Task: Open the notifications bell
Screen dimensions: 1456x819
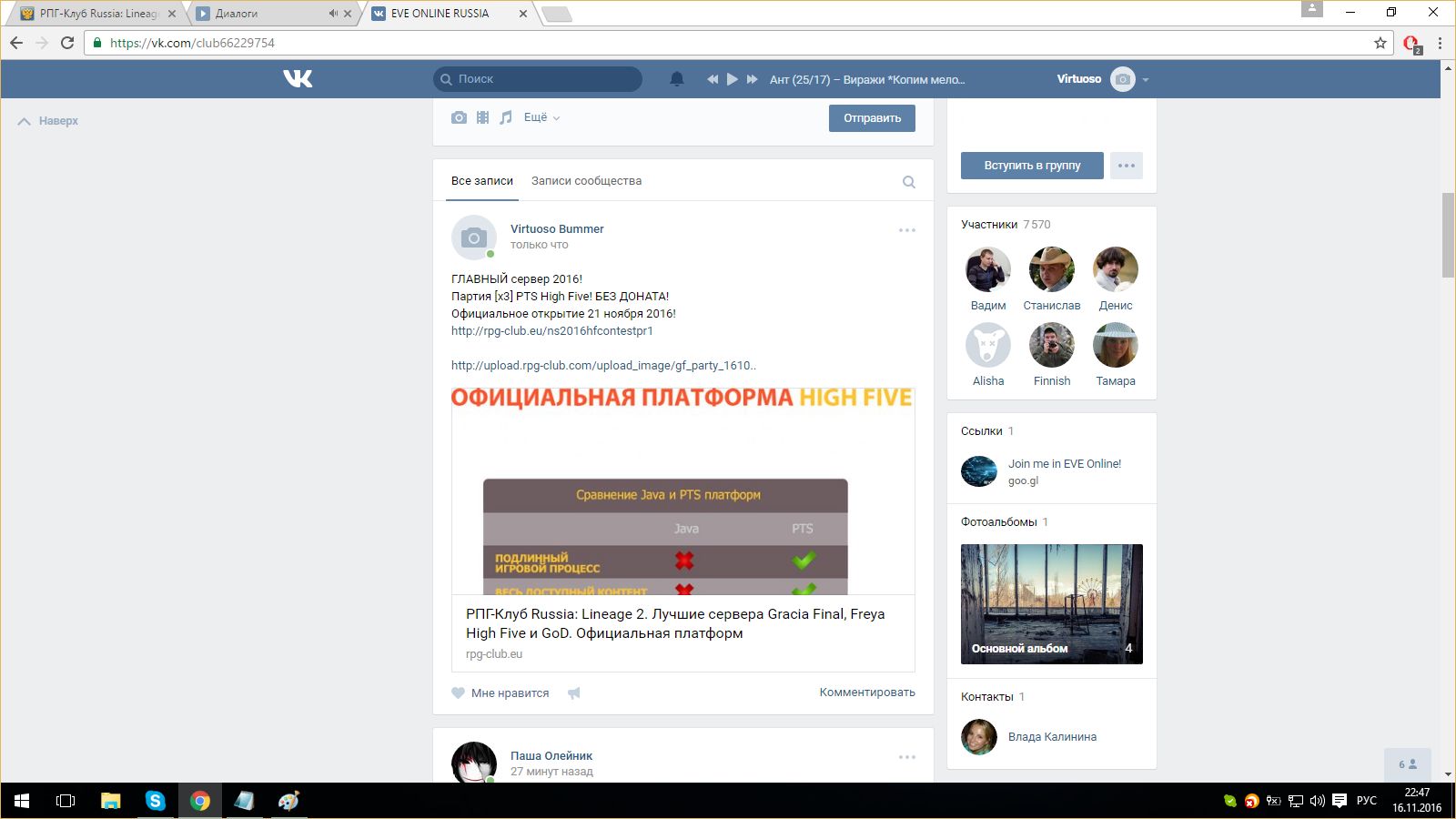Action: (676, 79)
